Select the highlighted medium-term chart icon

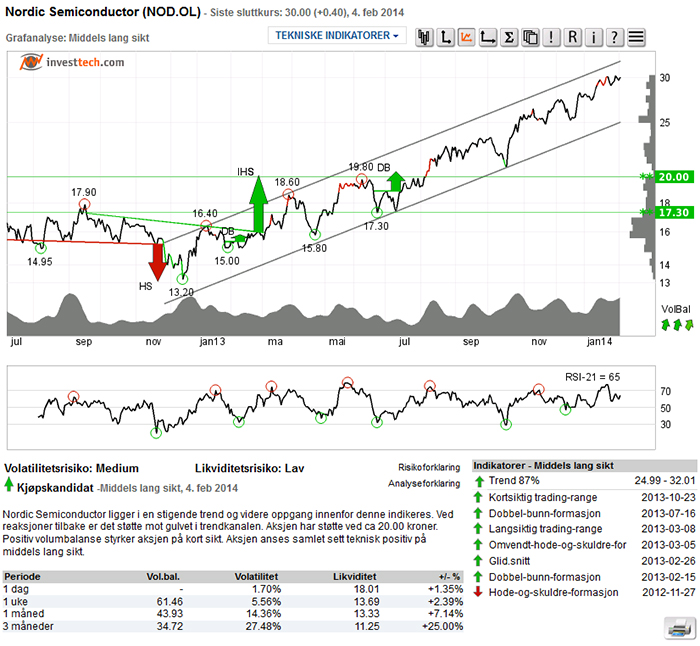pos(466,37)
